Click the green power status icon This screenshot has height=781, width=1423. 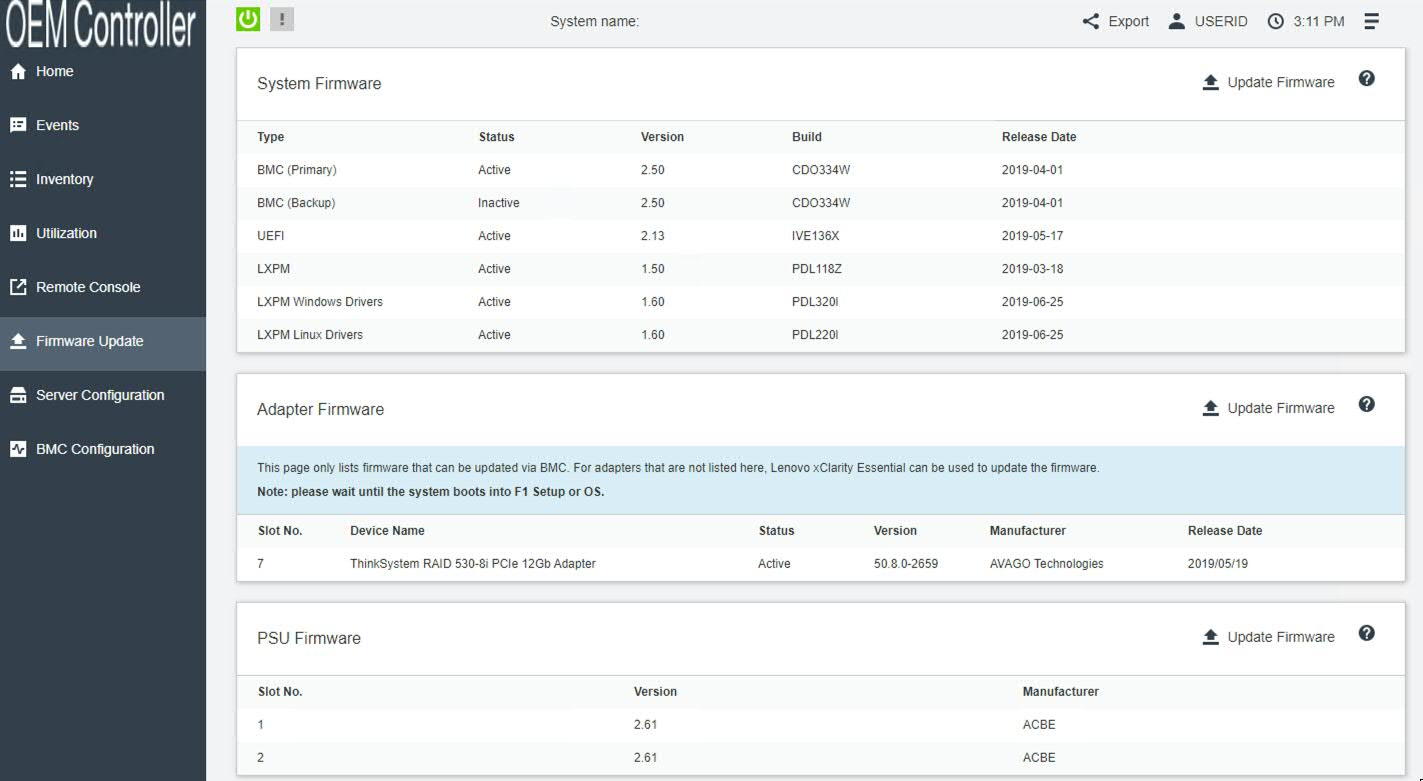click(x=248, y=19)
